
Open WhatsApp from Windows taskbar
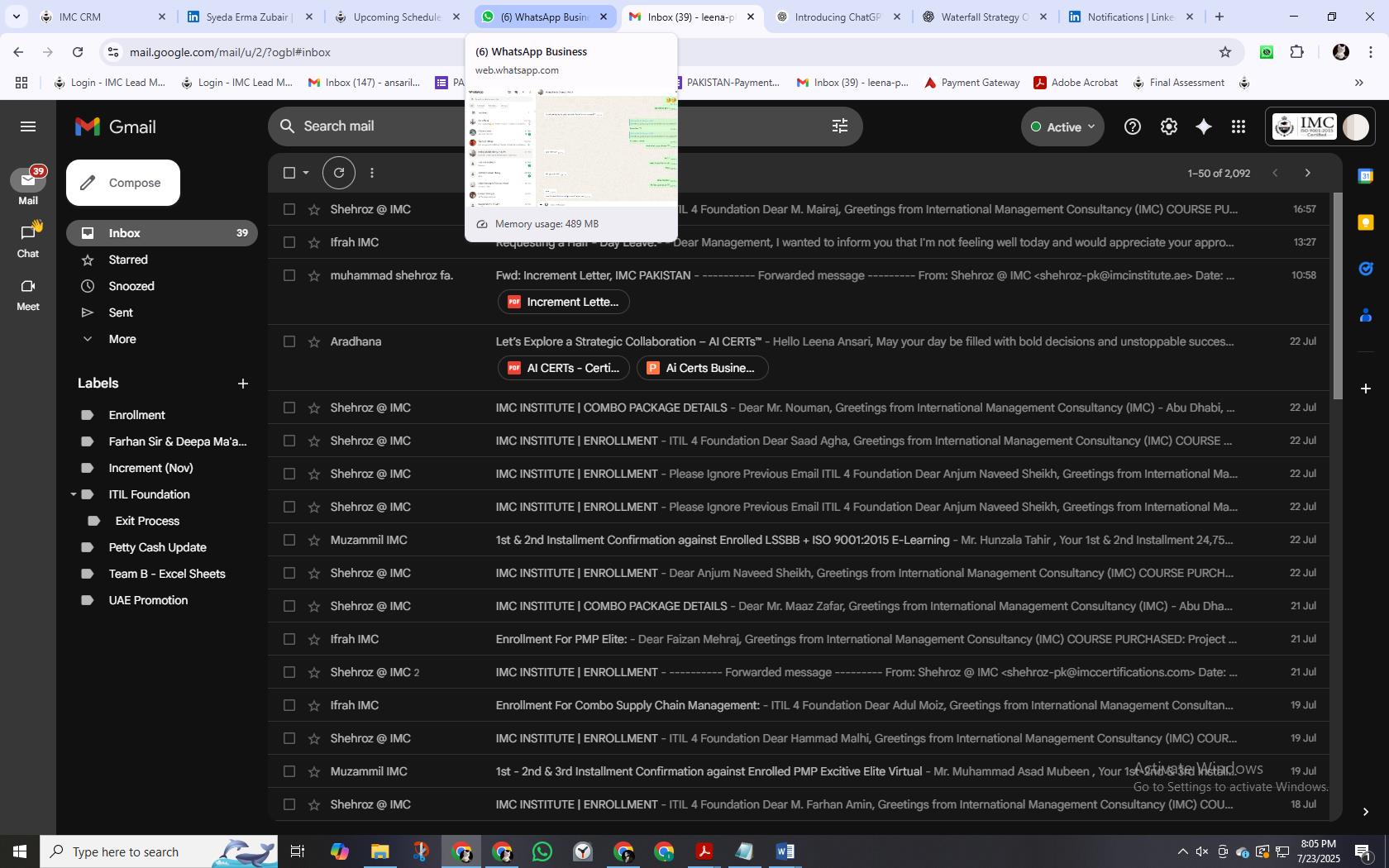click(542, 851)
